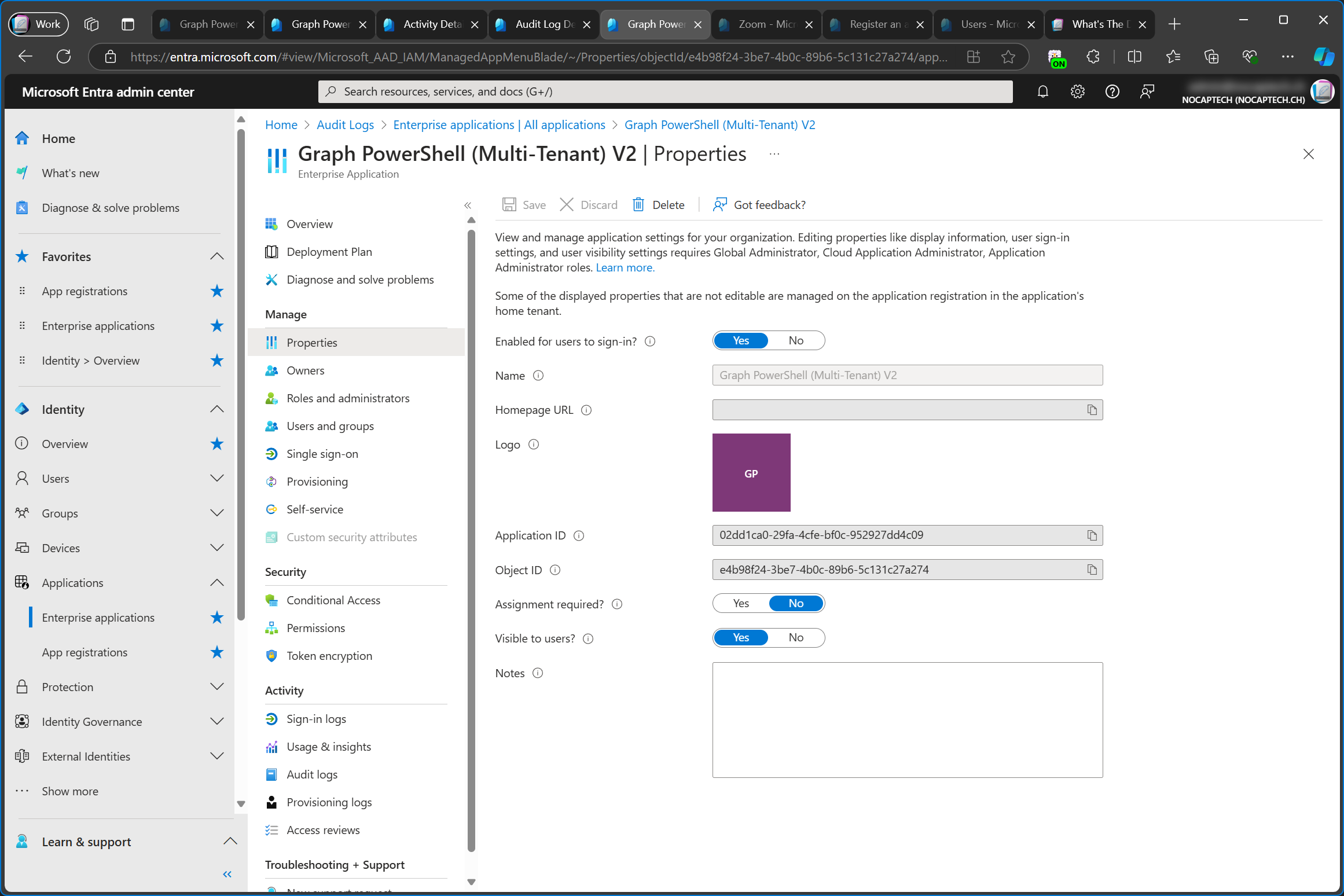Open portal settings gear icon
Viewport: 1344px width, 896px height.
pos(1077,91)
